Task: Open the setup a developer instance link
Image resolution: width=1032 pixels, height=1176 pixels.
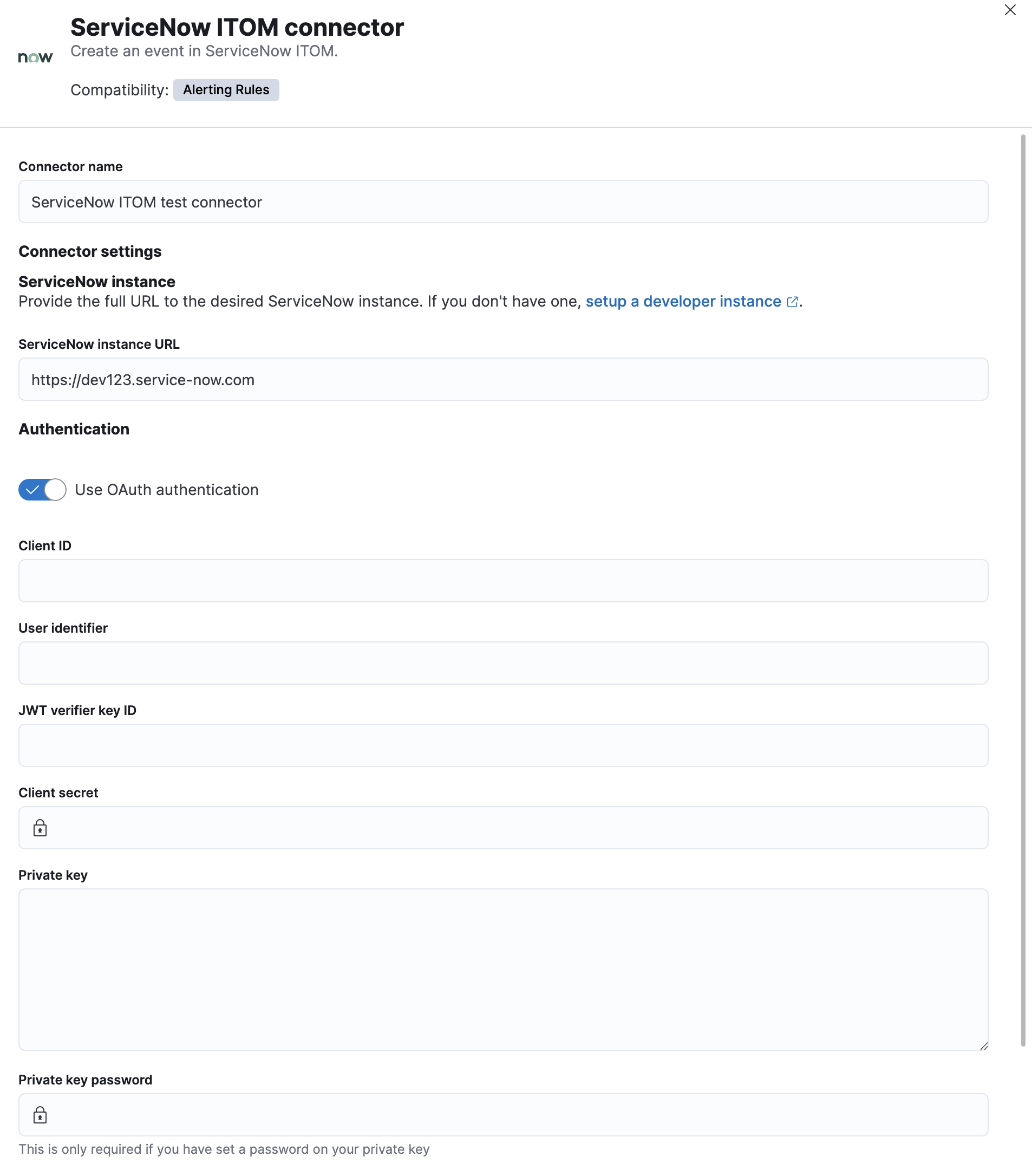Action: point(684,301)
